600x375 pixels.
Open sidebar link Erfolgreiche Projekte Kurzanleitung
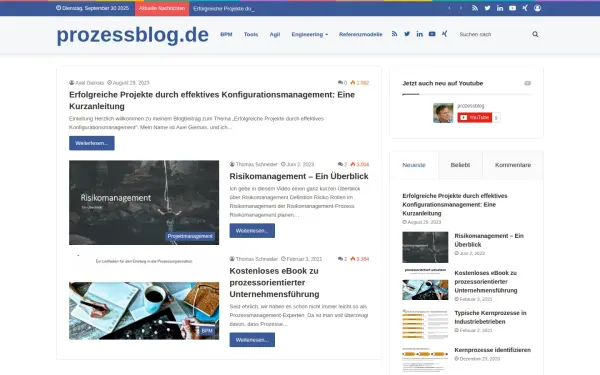pyautogui.click(x=455, y=204)
